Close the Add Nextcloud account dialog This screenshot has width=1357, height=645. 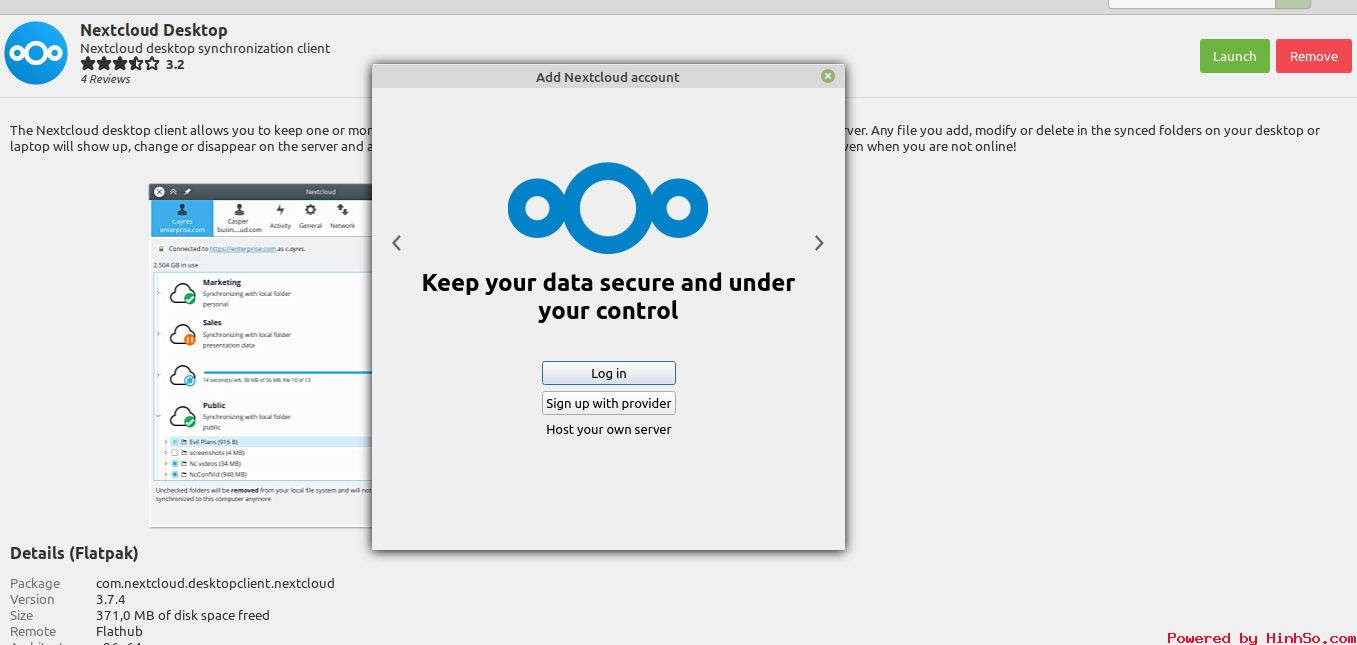tap(828, 76)
